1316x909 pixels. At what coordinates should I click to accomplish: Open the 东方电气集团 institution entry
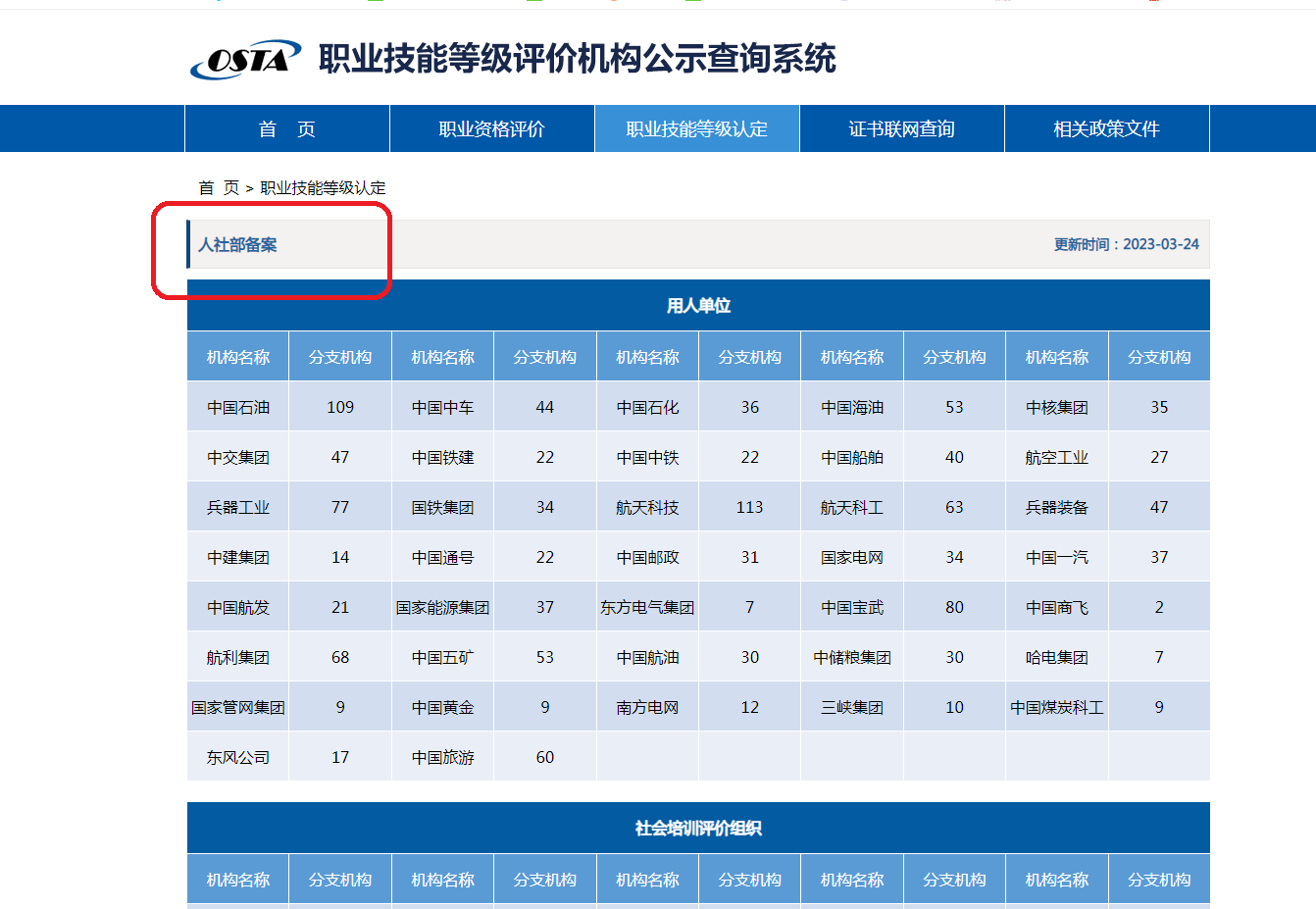point(648,607)
